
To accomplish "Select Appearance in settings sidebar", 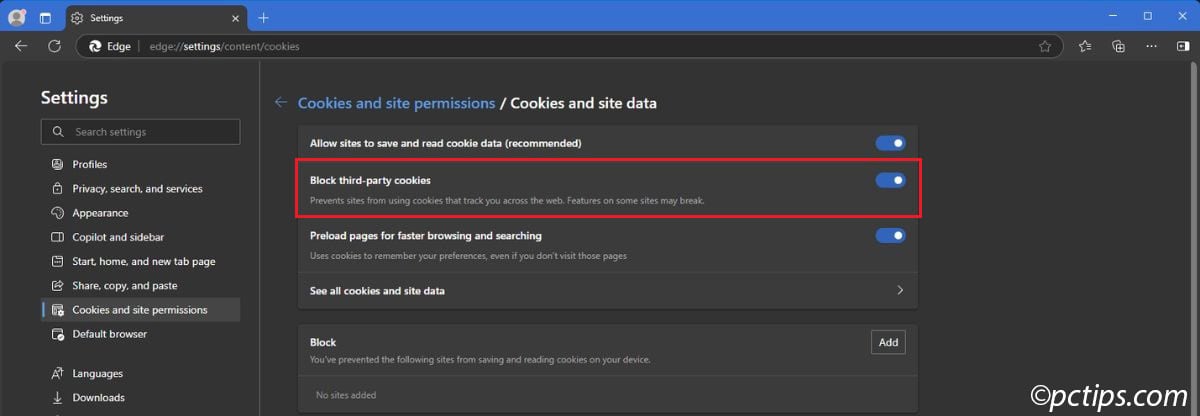I will pos(100,213).
